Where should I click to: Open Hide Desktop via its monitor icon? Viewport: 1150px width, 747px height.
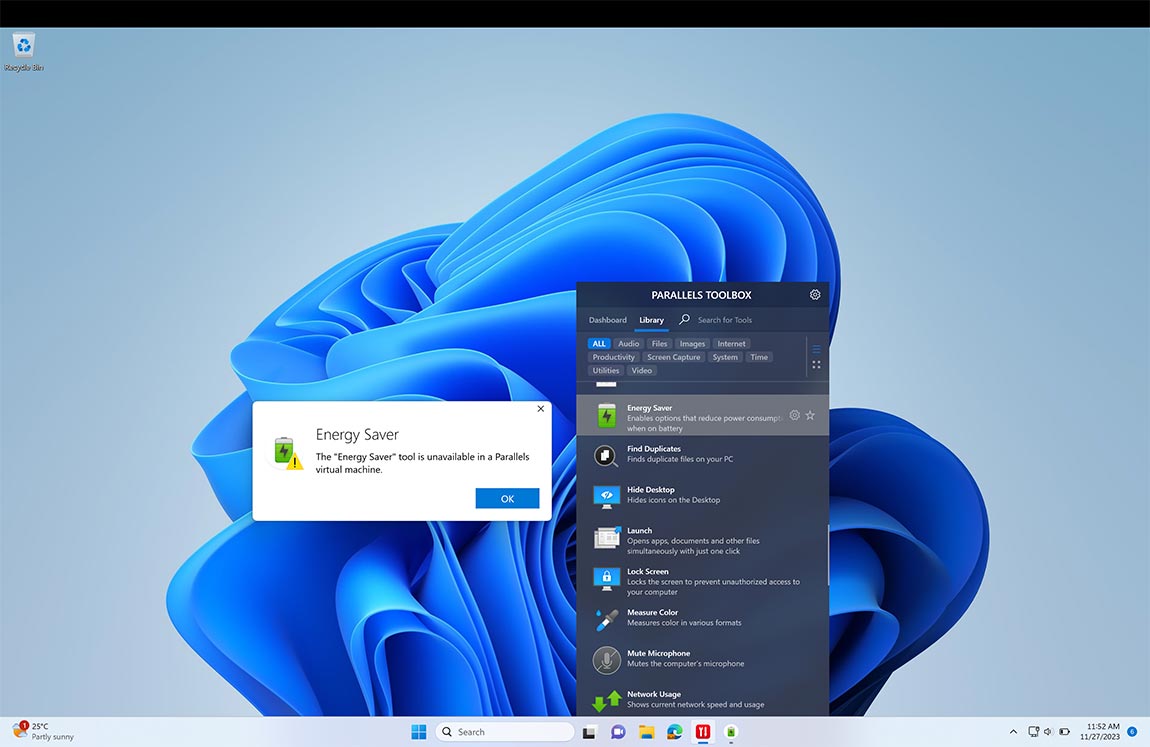pos(606,496)
